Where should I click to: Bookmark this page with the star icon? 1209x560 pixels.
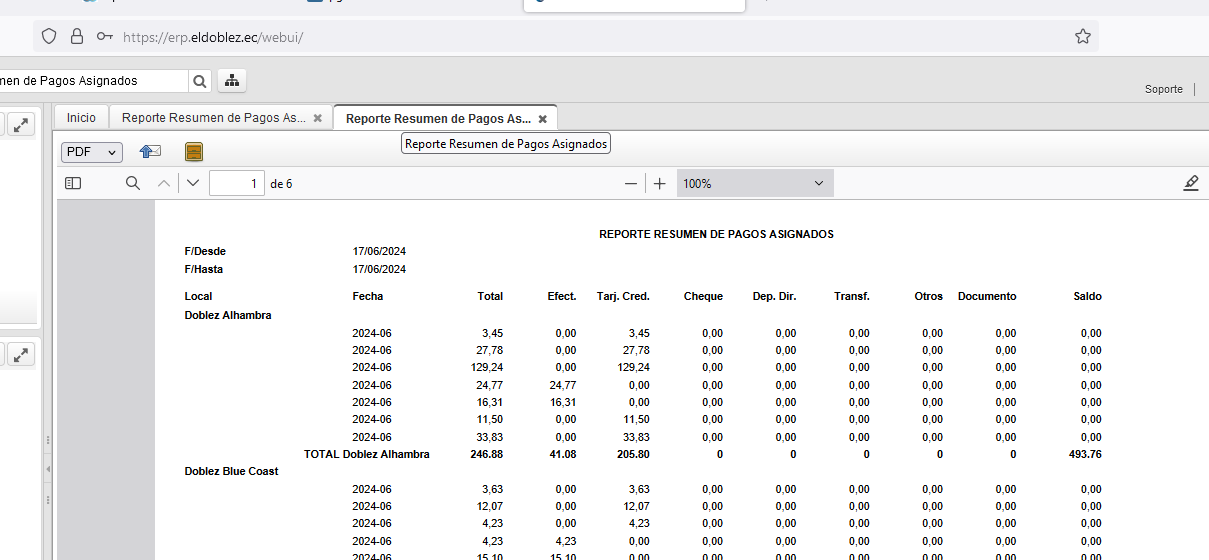click(1082, 36)
